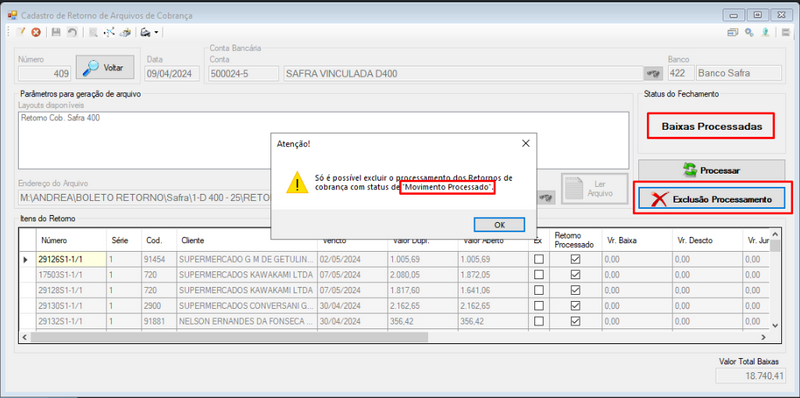800x398 pixels.
Task: Click the Cod. column header
Action: [158, 240]
